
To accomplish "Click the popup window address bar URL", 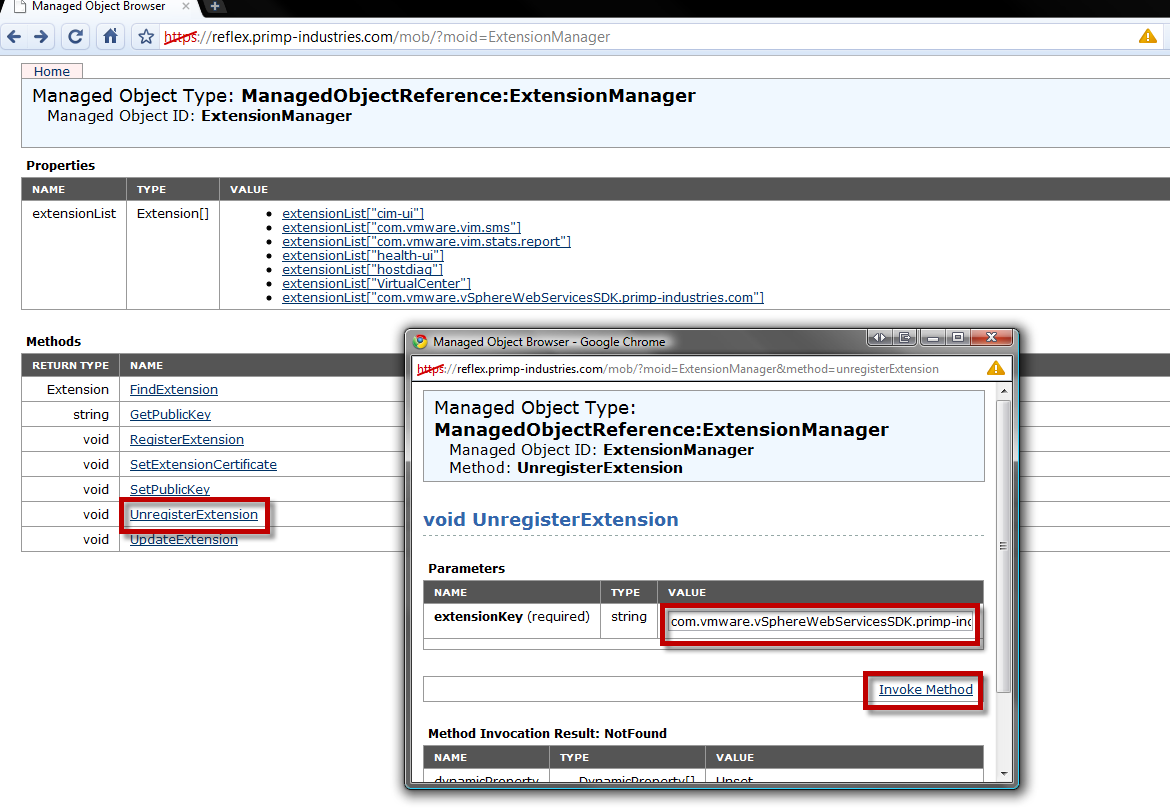I will [x=678, y=369].
